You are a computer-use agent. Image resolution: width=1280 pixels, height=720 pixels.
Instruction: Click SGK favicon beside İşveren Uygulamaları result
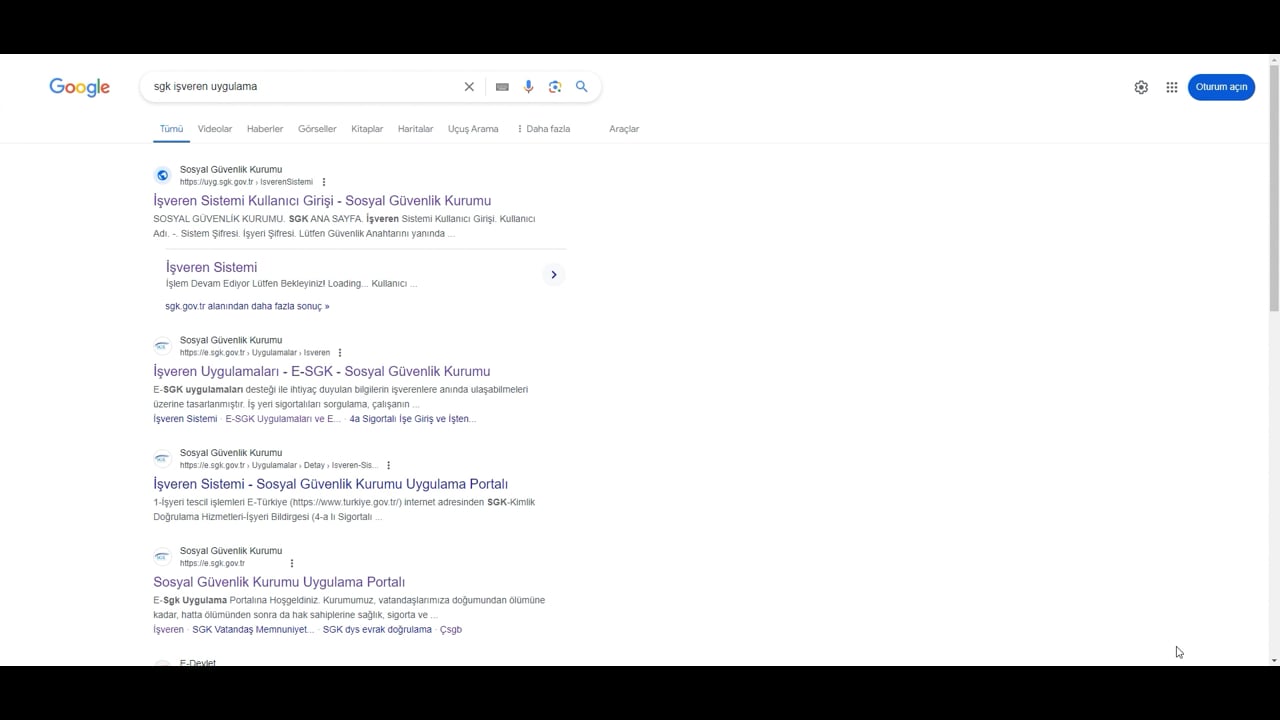point(163,347)
